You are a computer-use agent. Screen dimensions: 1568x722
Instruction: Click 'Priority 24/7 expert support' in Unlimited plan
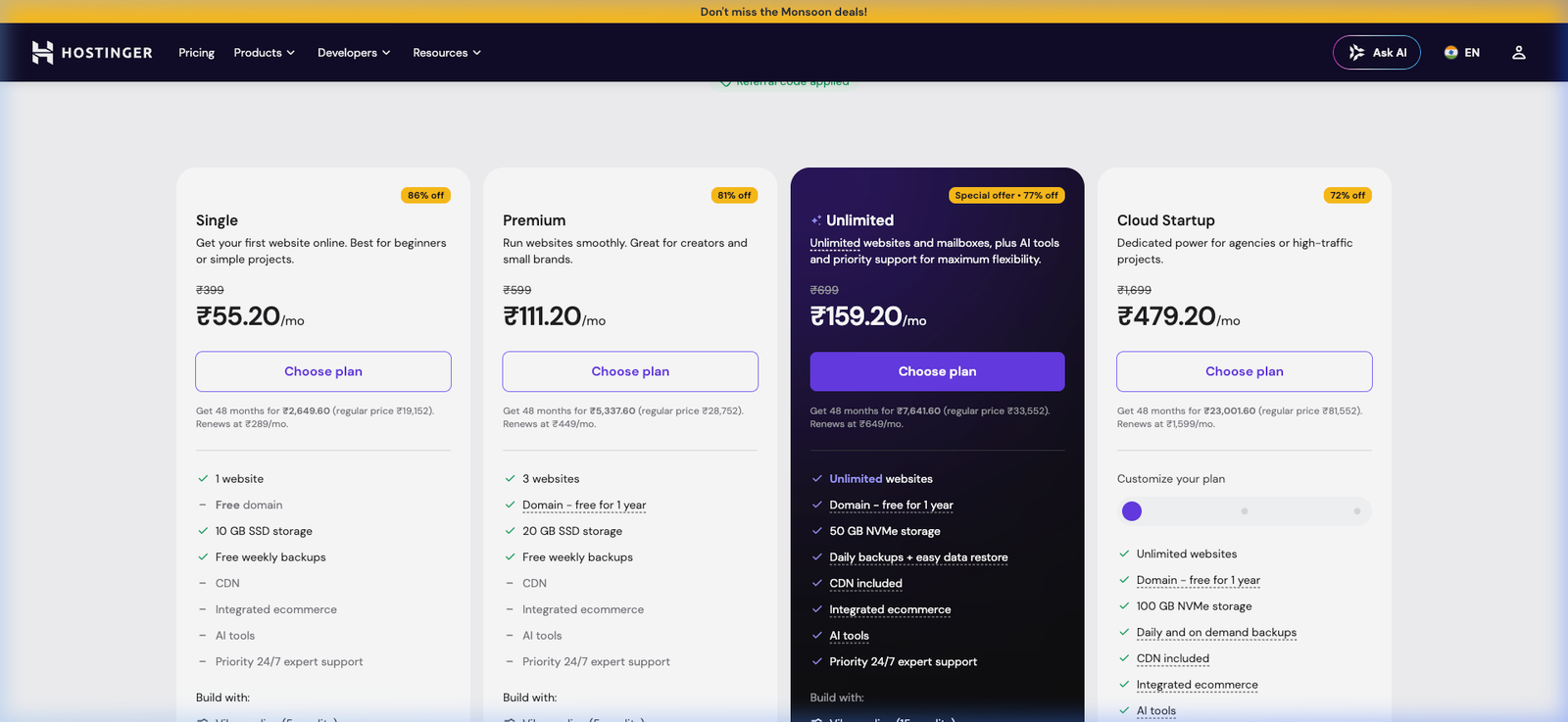tap(904, 662)
